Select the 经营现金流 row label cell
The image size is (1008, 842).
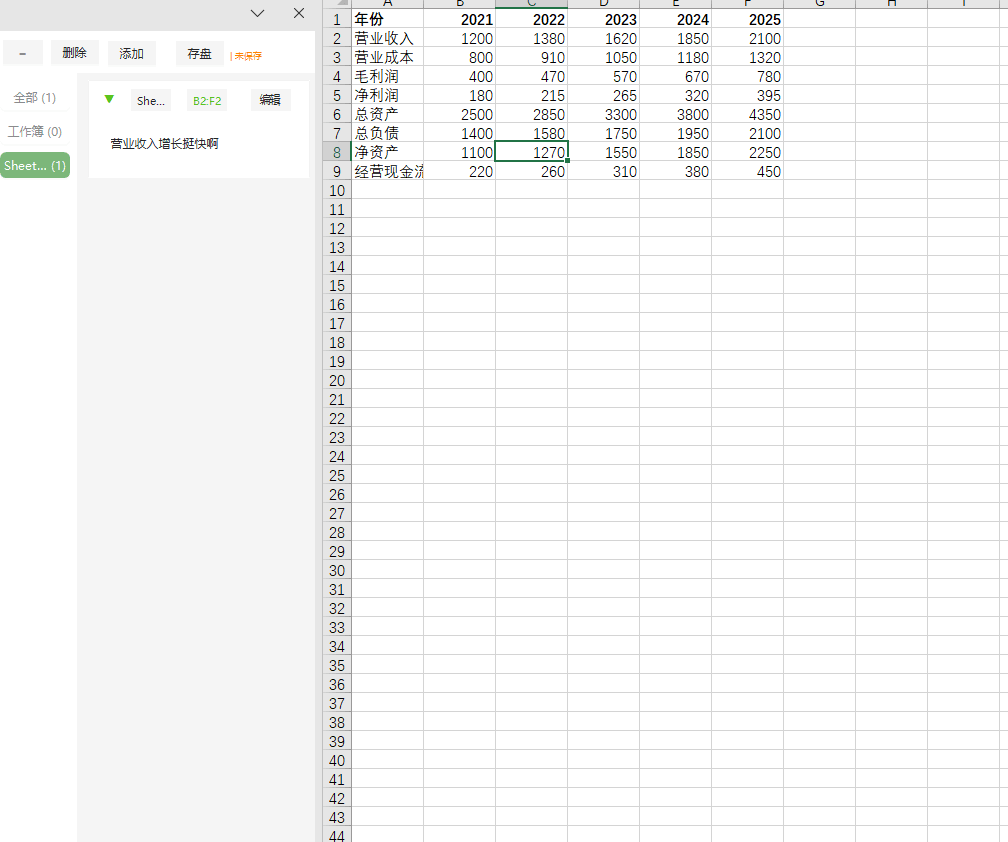pos(388,172)
